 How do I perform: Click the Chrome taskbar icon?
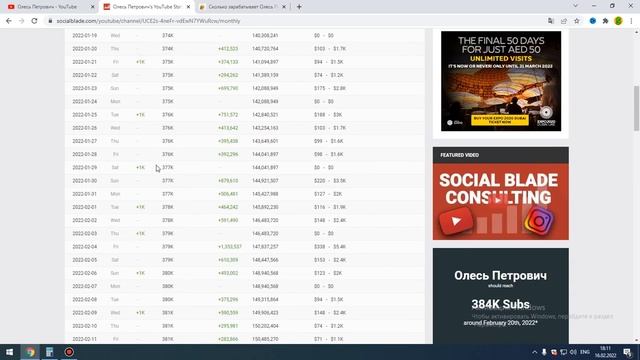click(30, 352)
